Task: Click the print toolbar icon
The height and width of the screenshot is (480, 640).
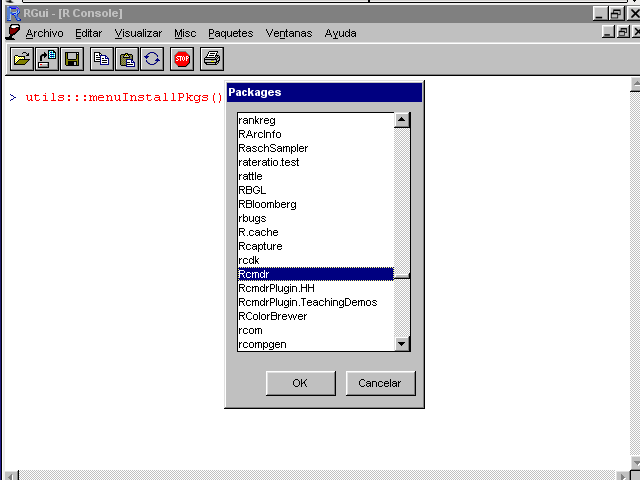Action: point(212,59)
